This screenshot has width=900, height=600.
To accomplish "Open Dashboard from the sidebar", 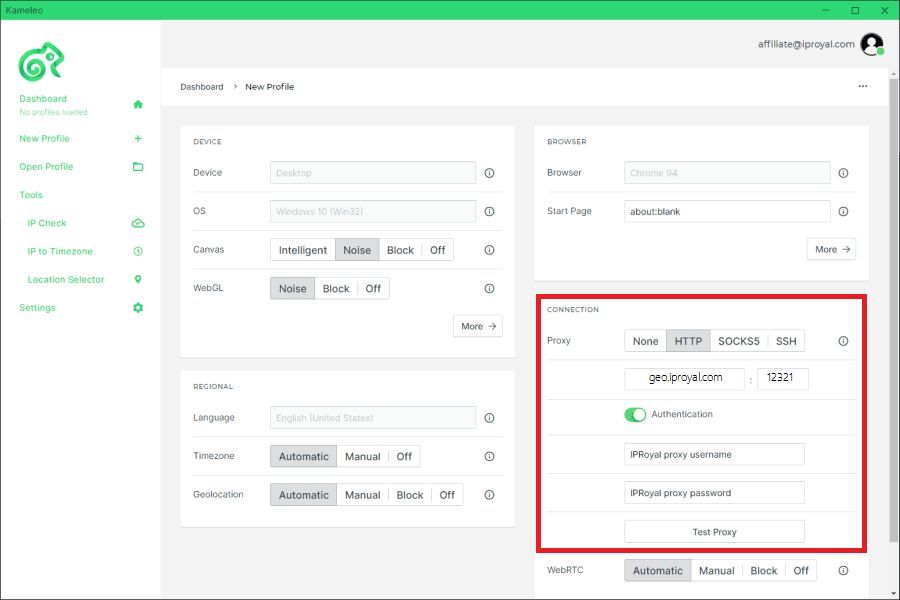I will click(43, 99).
